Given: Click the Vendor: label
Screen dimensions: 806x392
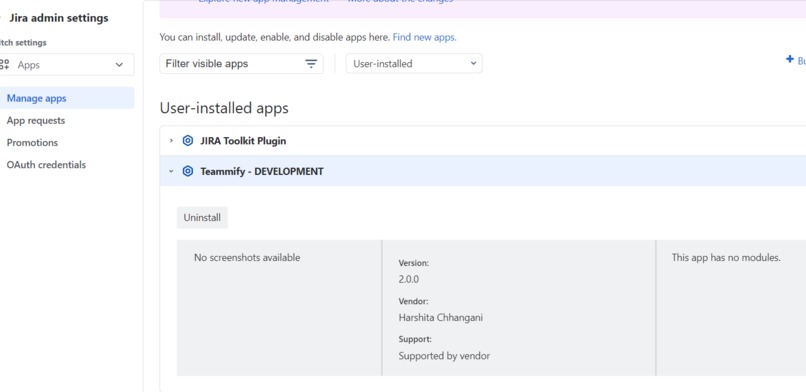Looking at the screenshot, I should click(413, 301).
